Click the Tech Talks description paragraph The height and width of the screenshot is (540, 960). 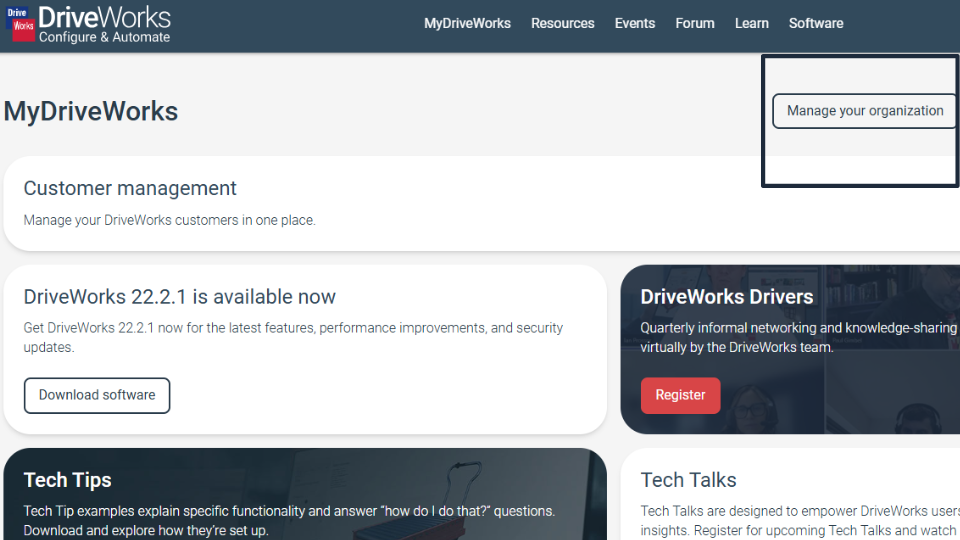pyautogui.click(x=799, y=520)
